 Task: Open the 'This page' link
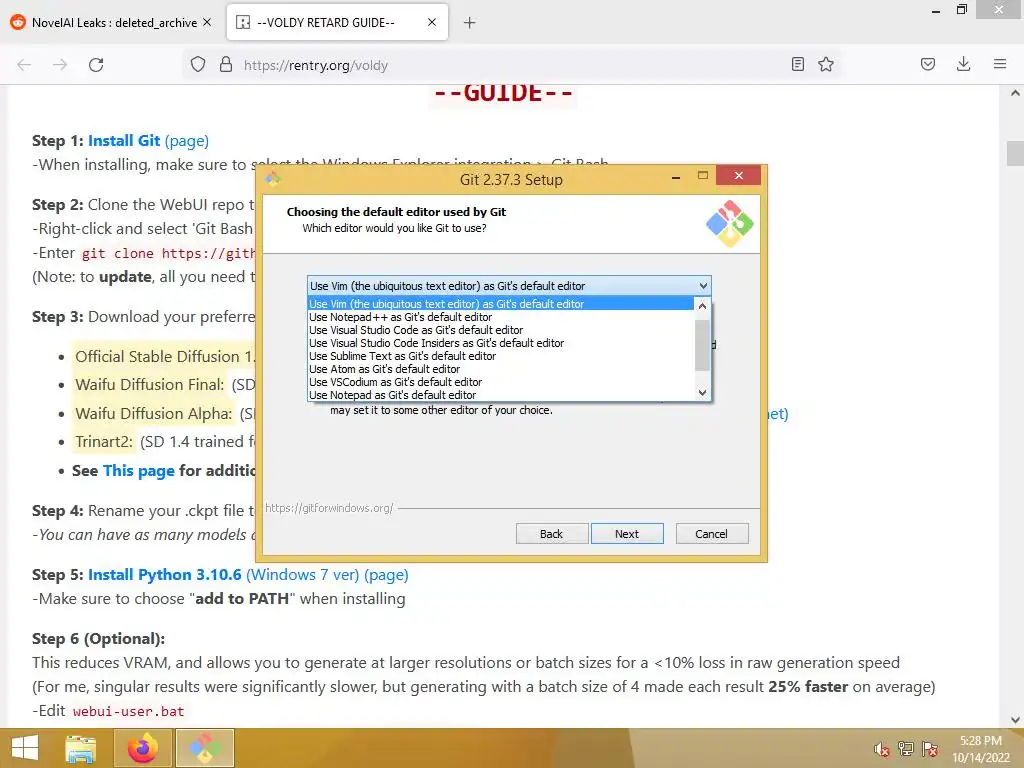(138, 471)
